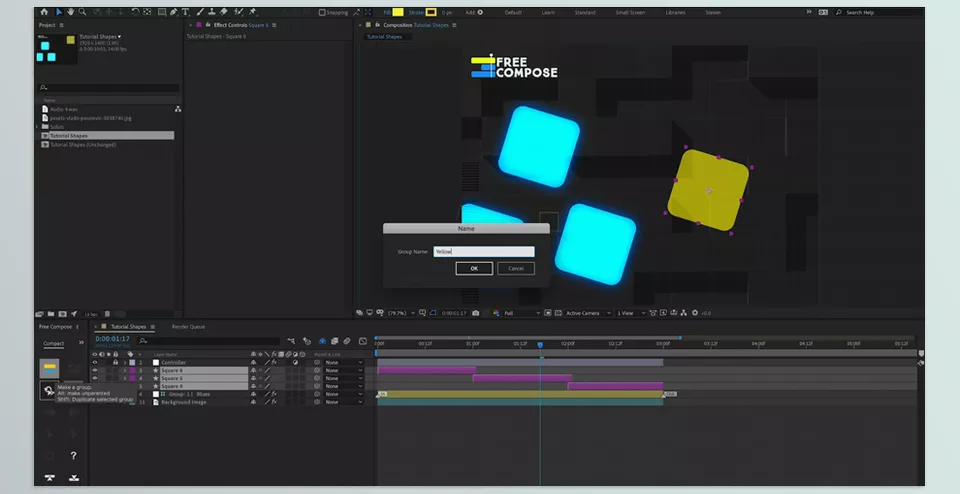
Task: Toggle visibility of the Square 5 layer
Action: click(94, 378)
